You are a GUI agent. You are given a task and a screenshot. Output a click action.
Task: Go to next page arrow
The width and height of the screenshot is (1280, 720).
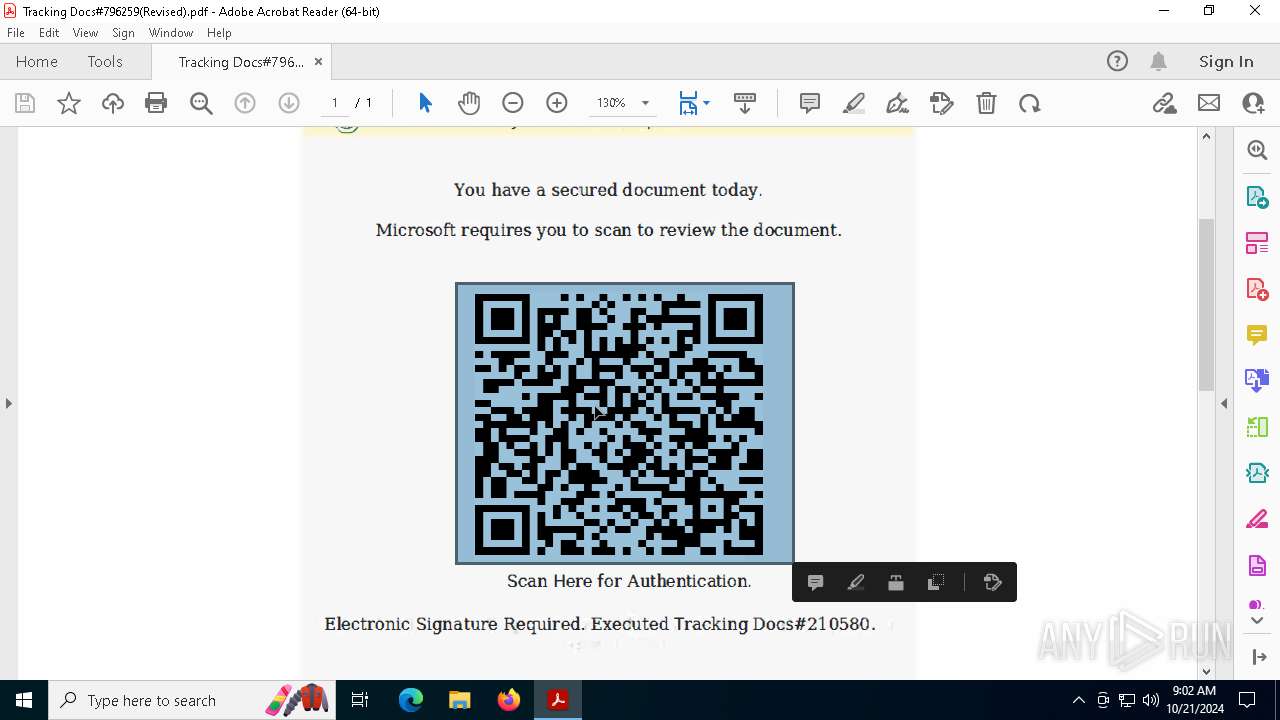[289, 103]
